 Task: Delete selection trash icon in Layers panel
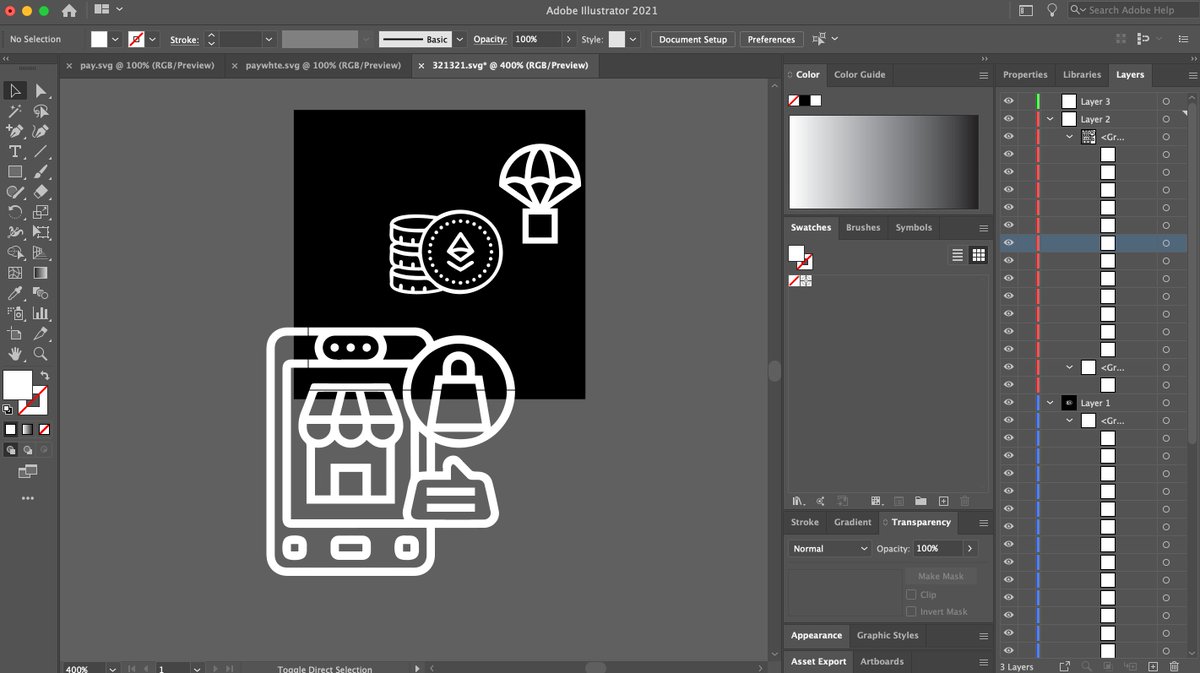pyautogui.click(x=1173, y=666)
